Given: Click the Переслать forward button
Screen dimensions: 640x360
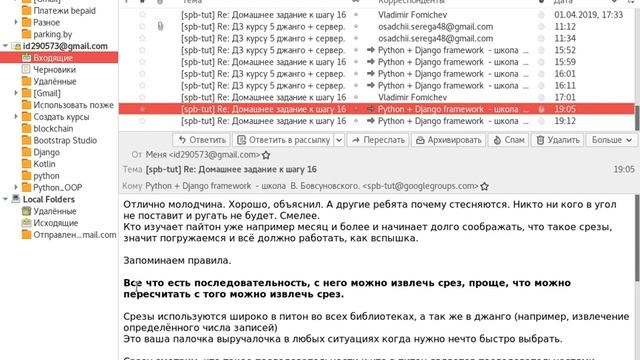Looking at the screenshot, I should tap(378, 140).
